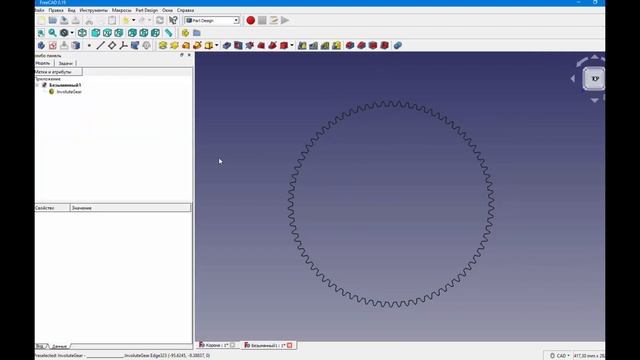
Task: Click the Create Part yellow icon
Action: (185, 33)
